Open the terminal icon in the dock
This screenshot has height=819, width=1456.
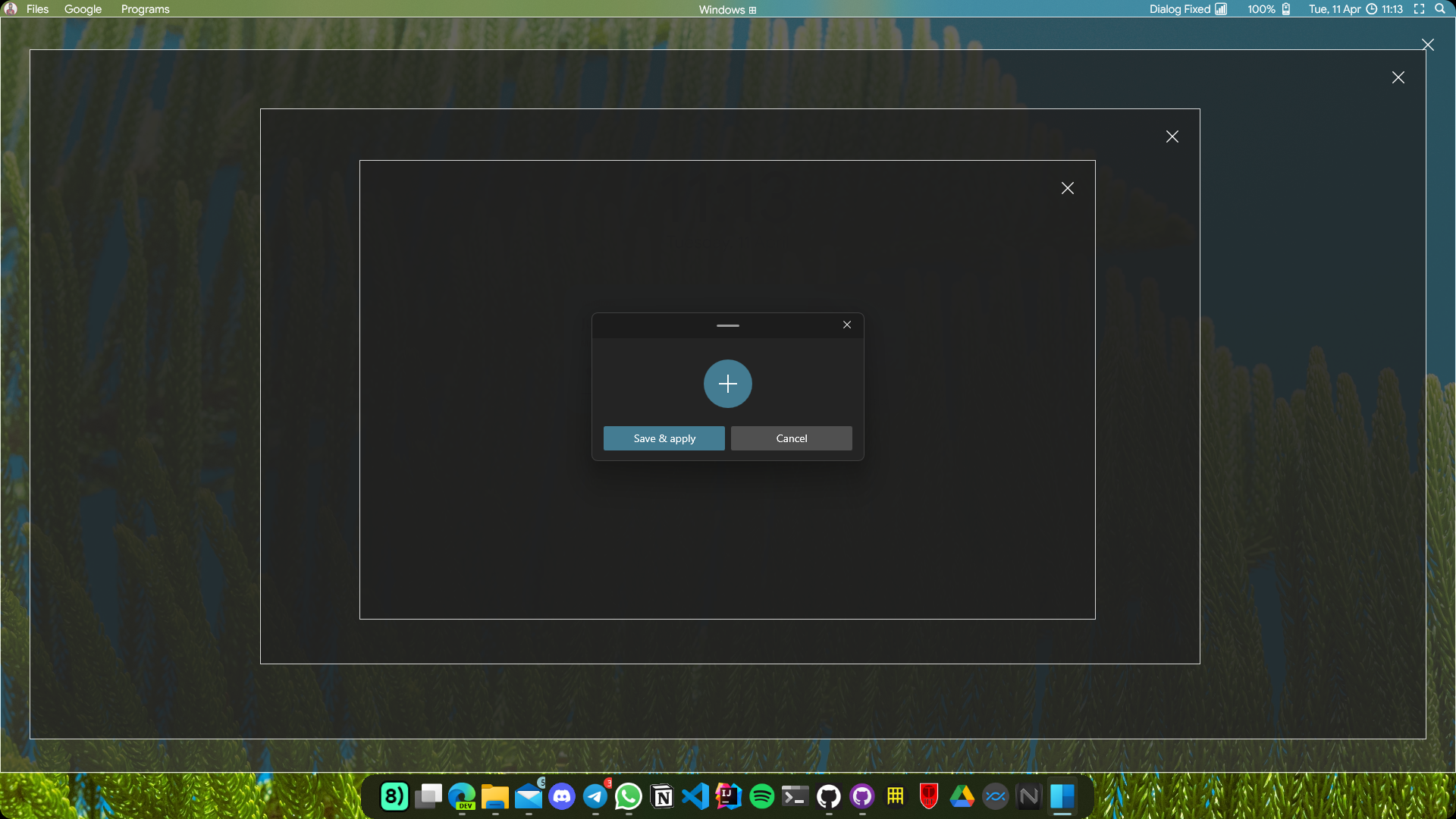click(x=795, y=796)
